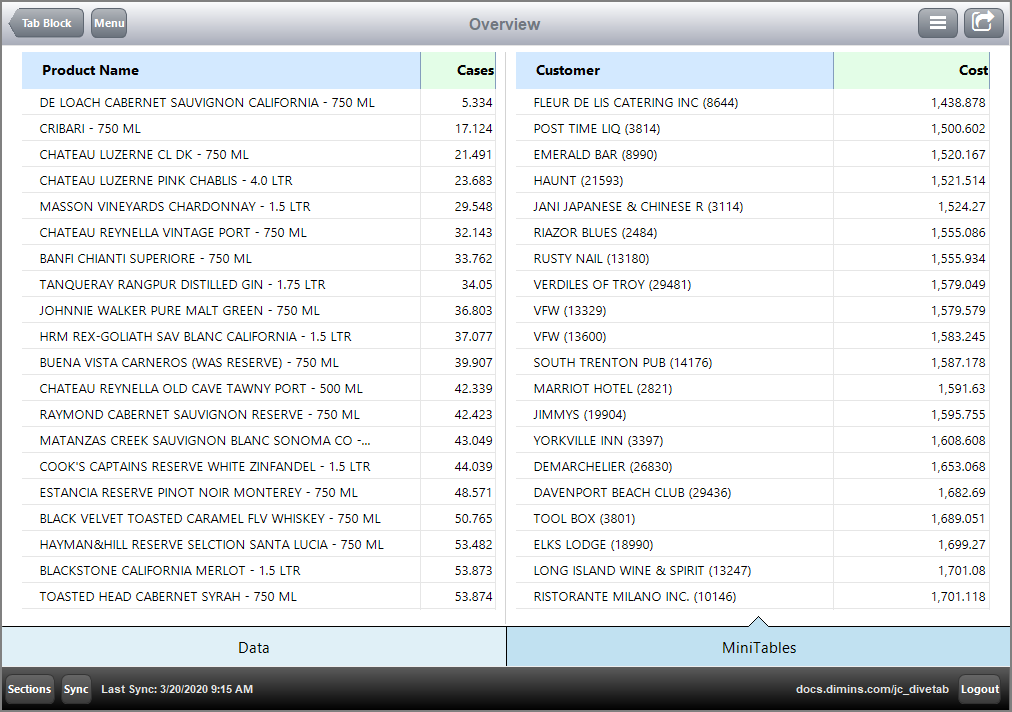This screenshot has width=1012, height=712.
Task: Open the hamburger menu icon
Action: click(937, 22)
